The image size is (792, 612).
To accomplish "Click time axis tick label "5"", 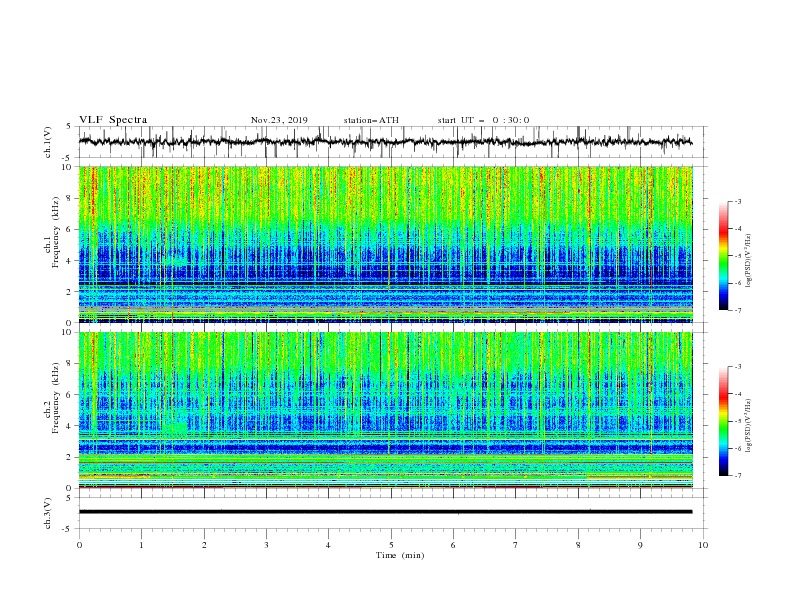I will tap(391, 545).
